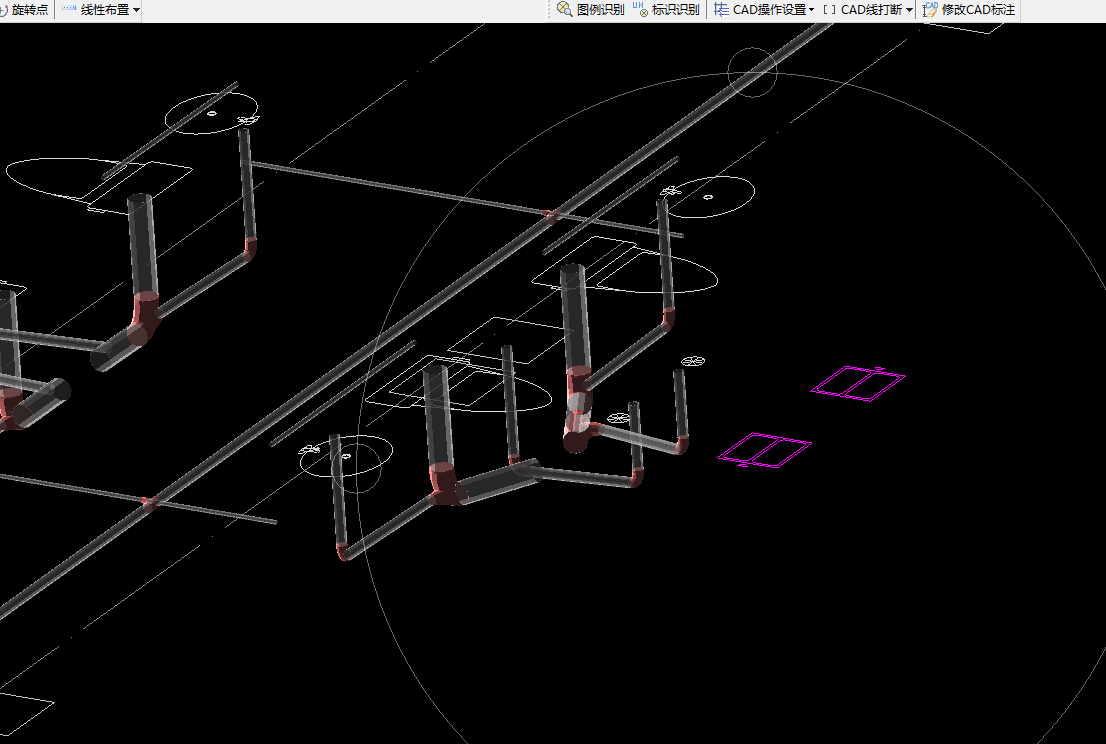Expand the CAD线打断 dropdown arrow

pos(909,10)
